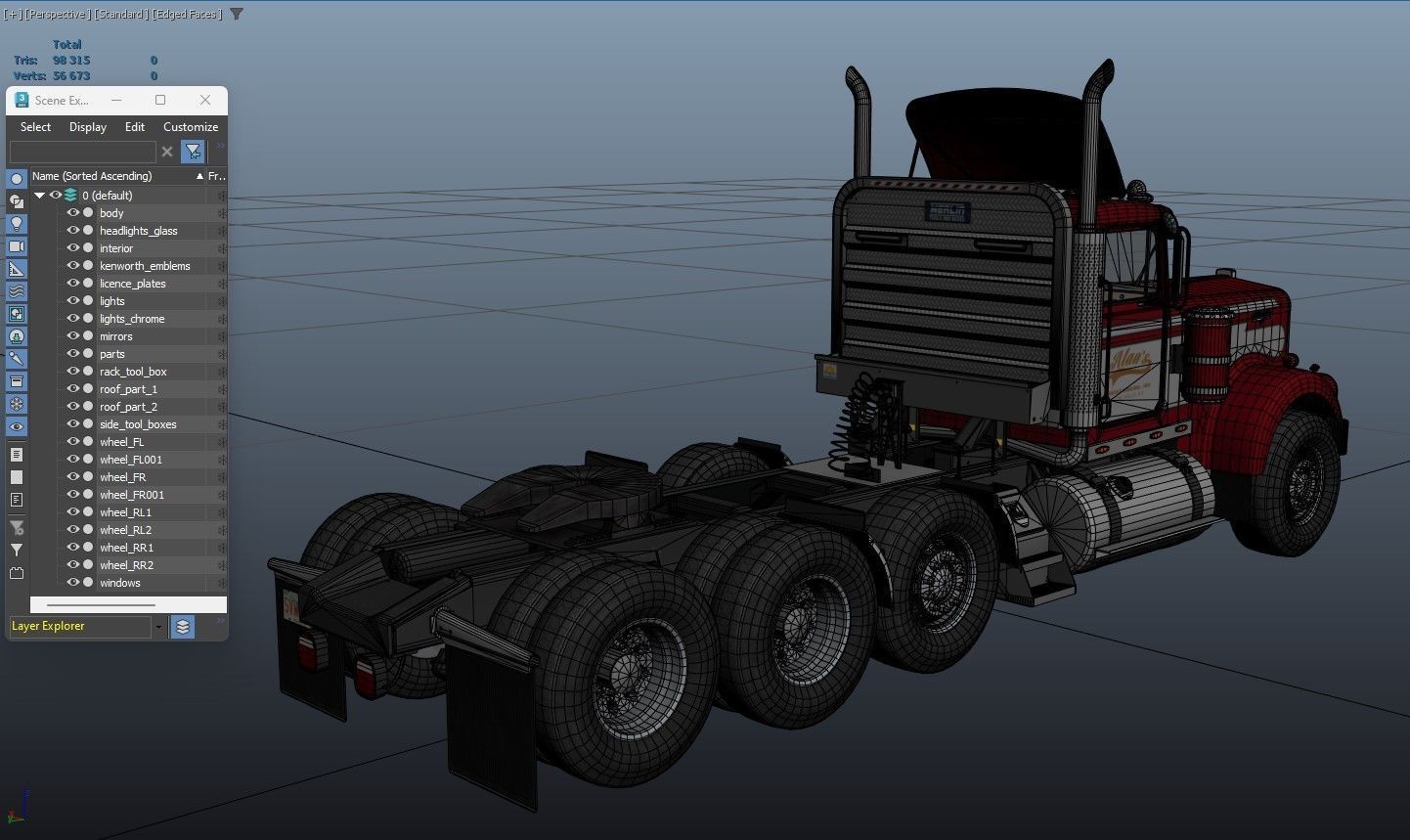
Task: Toggle eye of 0 (default) layer
Action: coord(56,196)
